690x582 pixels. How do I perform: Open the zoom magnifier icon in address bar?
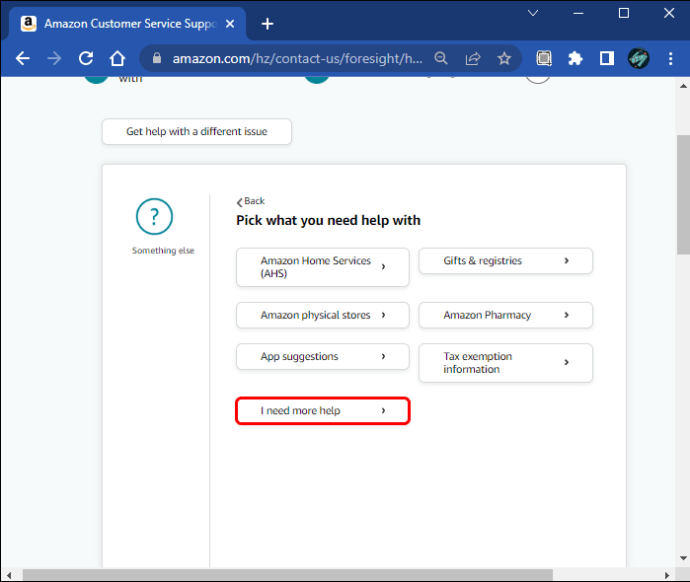point(441,58)
